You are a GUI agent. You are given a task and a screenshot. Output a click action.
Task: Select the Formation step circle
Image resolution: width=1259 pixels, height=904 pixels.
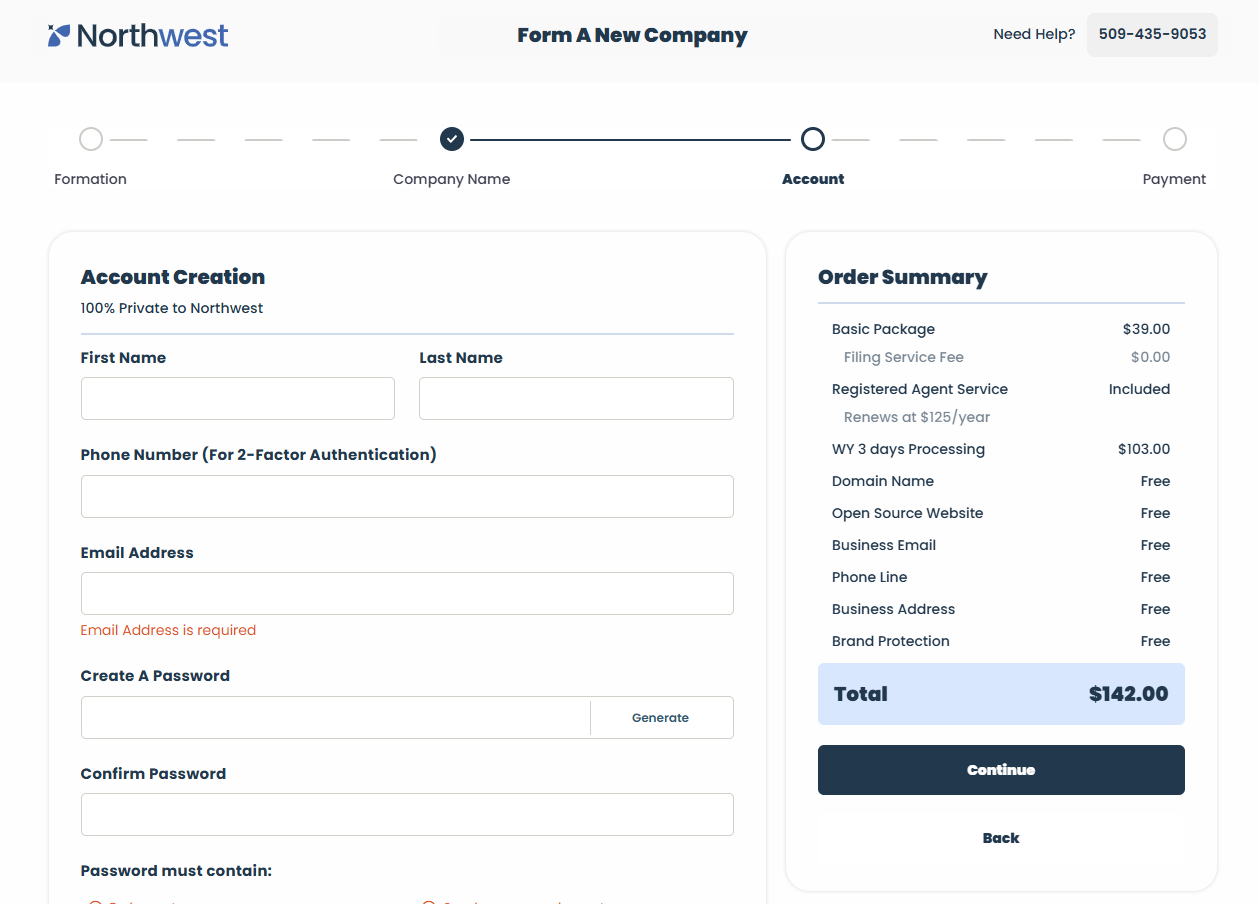[x=91, y=139]
